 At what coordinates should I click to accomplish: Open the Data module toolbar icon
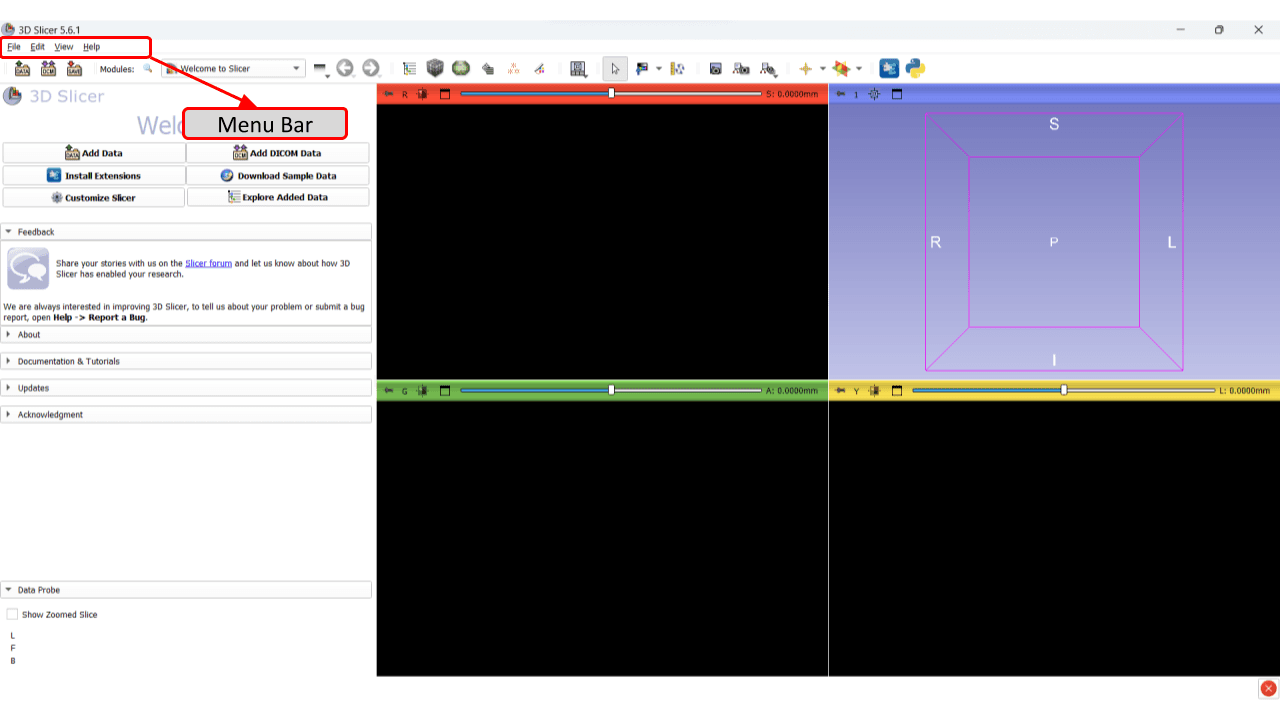click(409, 68)
